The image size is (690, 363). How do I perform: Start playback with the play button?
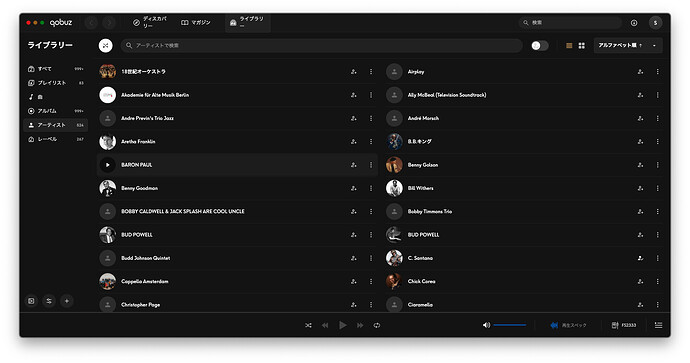[342, 325]
